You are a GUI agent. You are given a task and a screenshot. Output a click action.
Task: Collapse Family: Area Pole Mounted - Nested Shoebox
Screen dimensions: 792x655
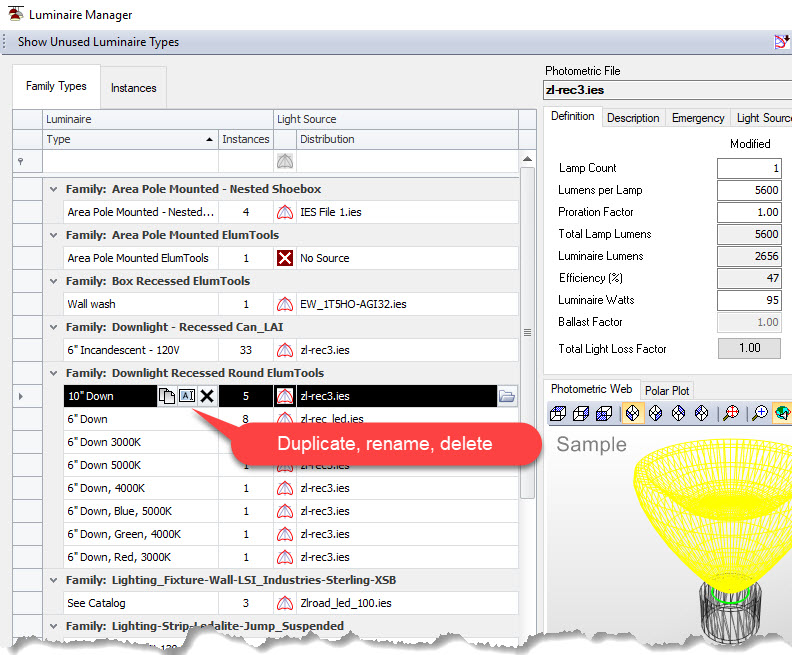(54, 189)
